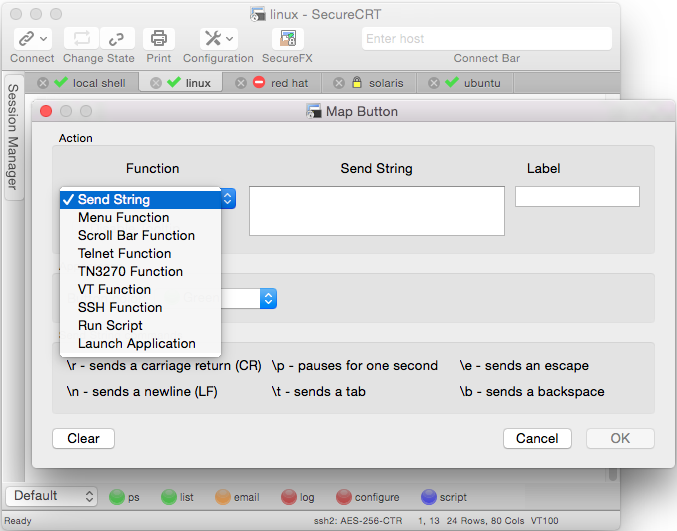This screenshot has height=531, width=677.
Task: Launch SecureFX from the toolbar
Action: pyautogui.click(x=288, y=39)
